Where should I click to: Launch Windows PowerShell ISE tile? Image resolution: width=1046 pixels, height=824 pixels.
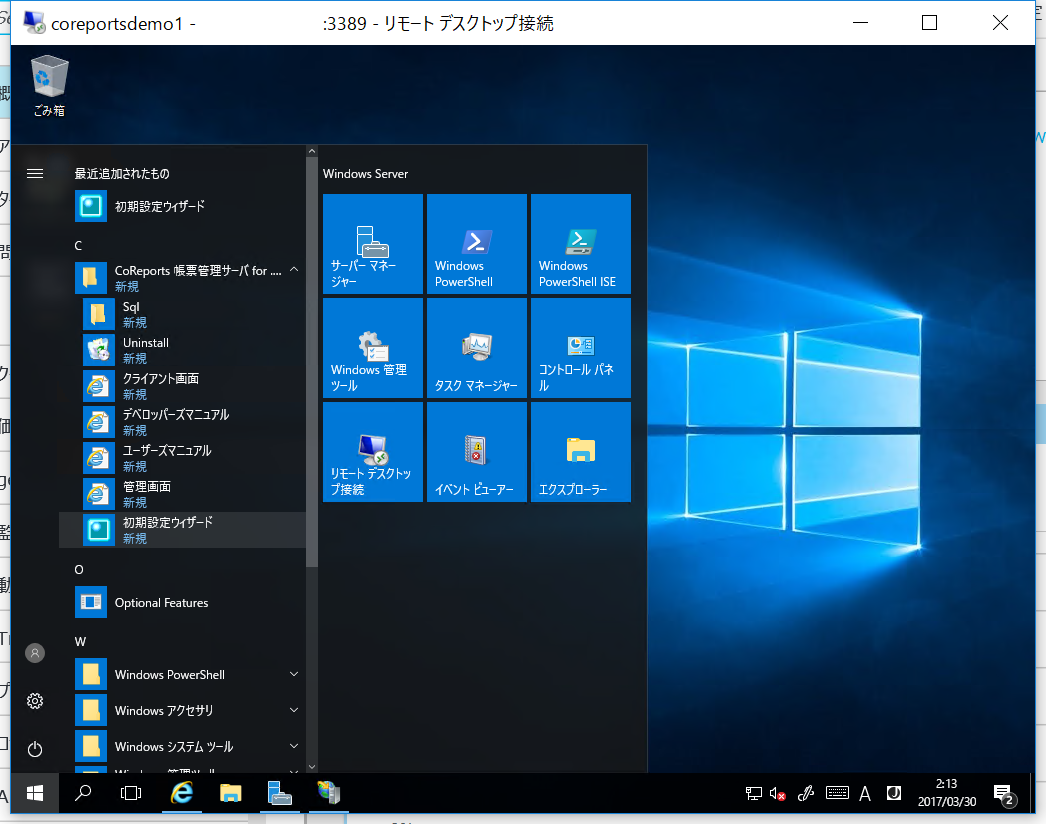pos(581,244)
